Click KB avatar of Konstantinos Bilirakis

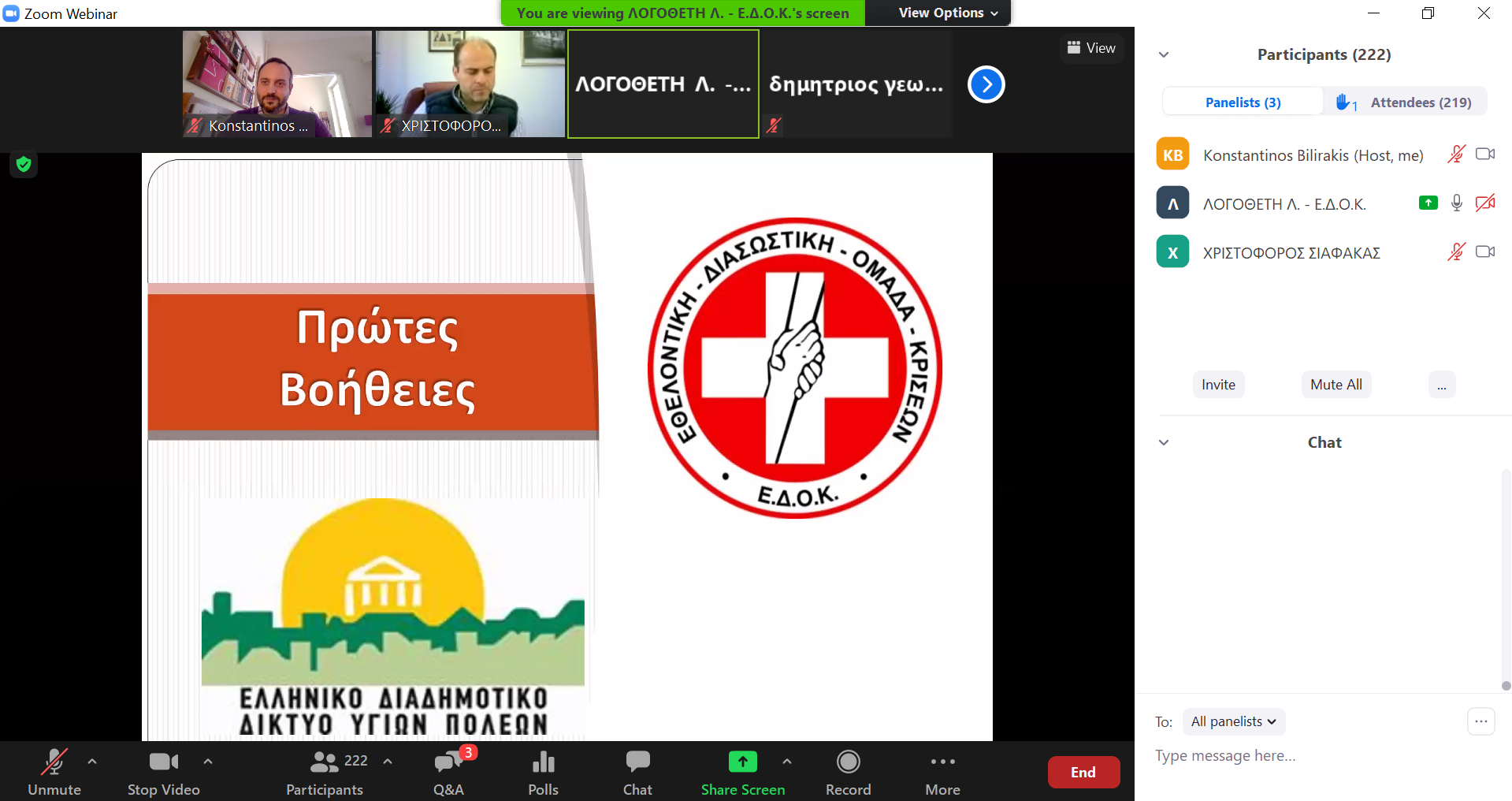tap(1172, 154)
